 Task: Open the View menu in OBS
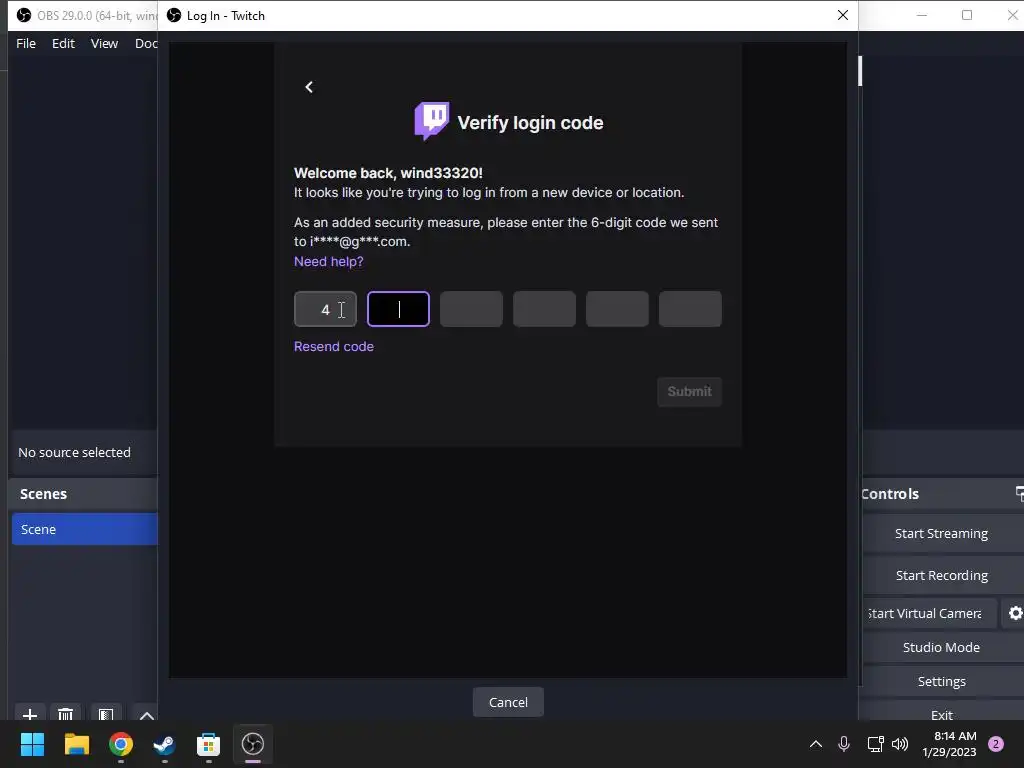tap(104, 43)
